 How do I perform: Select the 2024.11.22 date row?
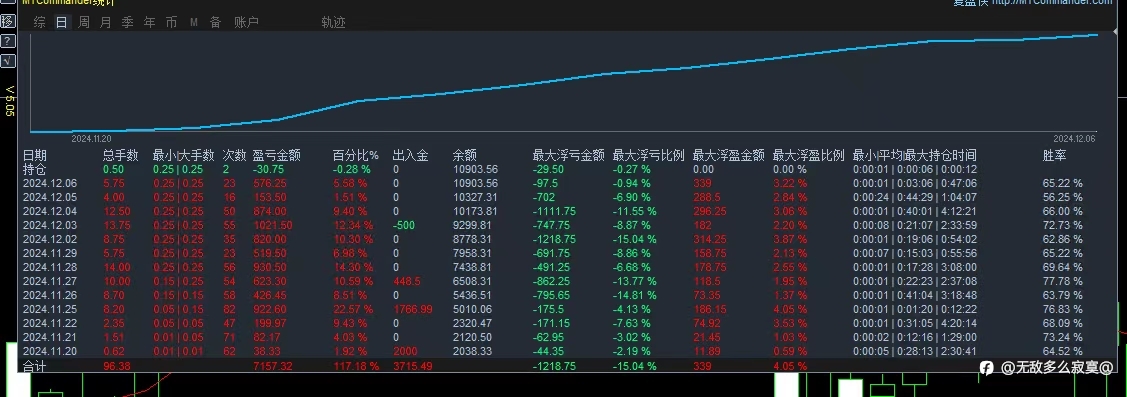coord(50,323)
